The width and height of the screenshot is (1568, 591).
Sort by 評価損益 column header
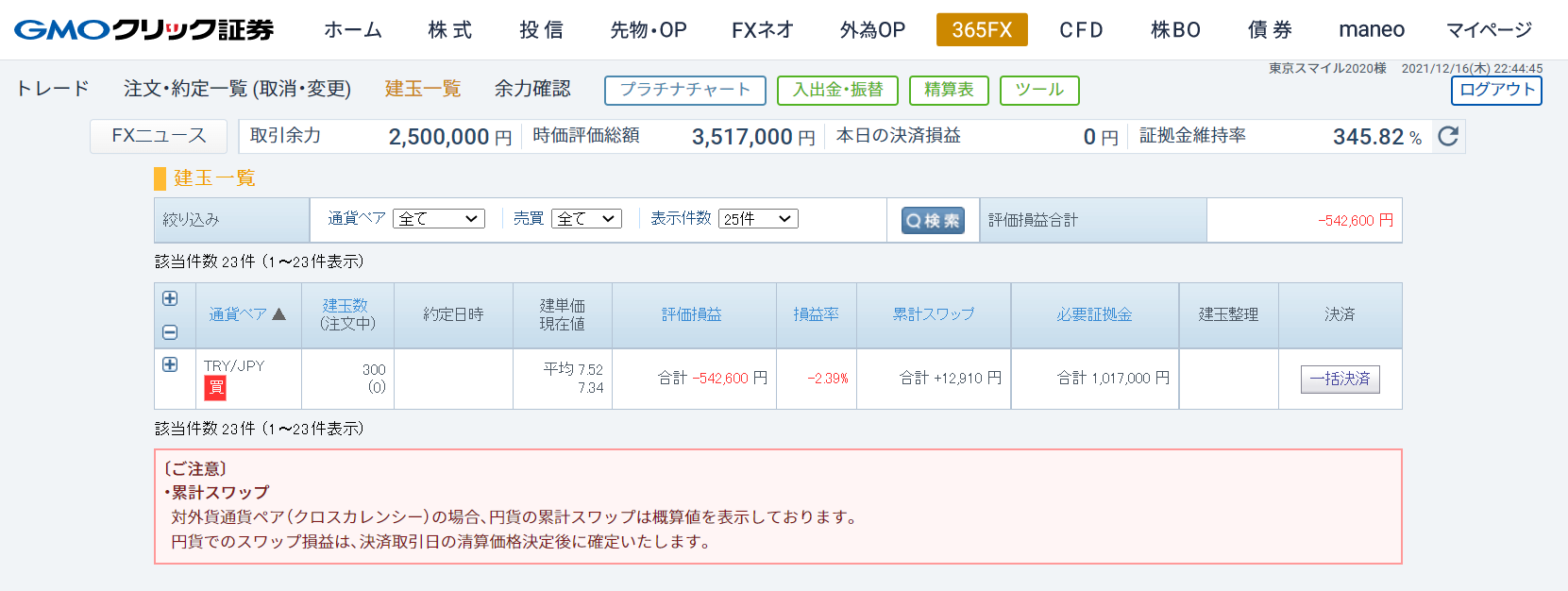692,314
